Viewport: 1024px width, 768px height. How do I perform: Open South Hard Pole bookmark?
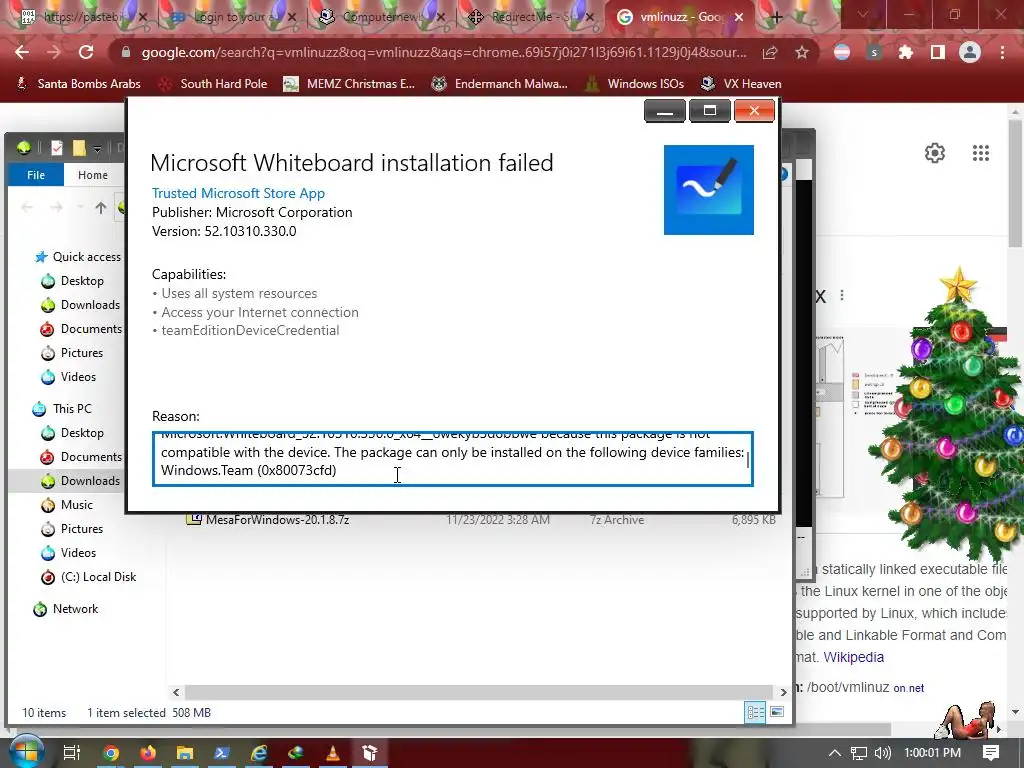tap(213, 84)
